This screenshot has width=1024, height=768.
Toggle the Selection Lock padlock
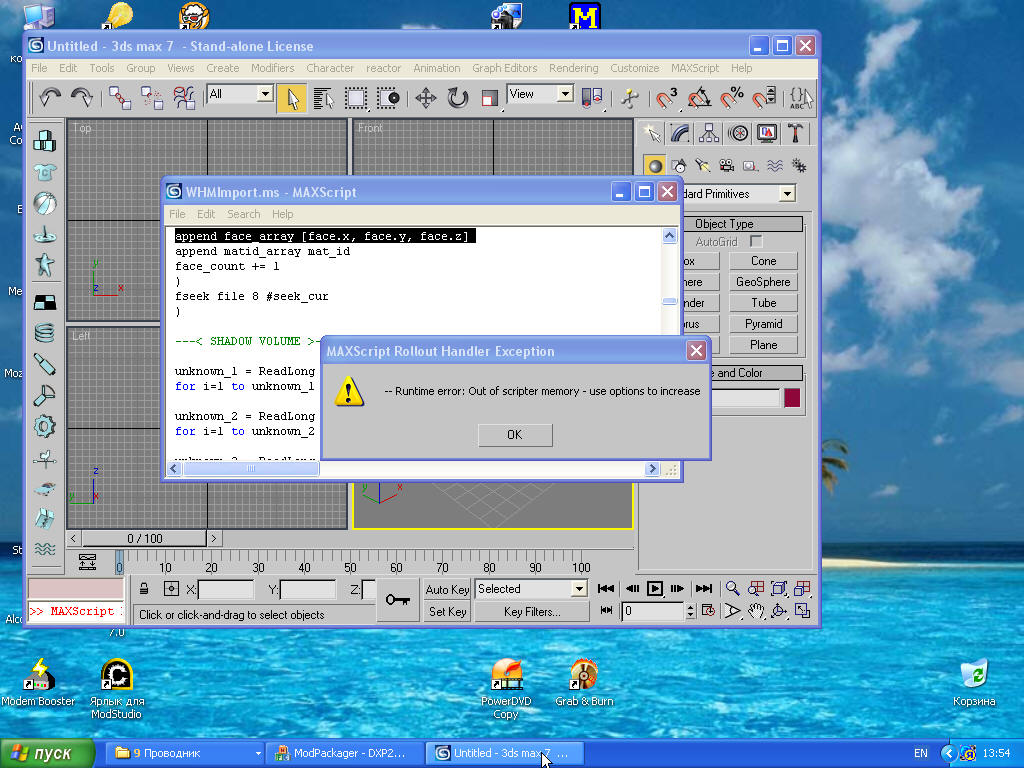144,589
